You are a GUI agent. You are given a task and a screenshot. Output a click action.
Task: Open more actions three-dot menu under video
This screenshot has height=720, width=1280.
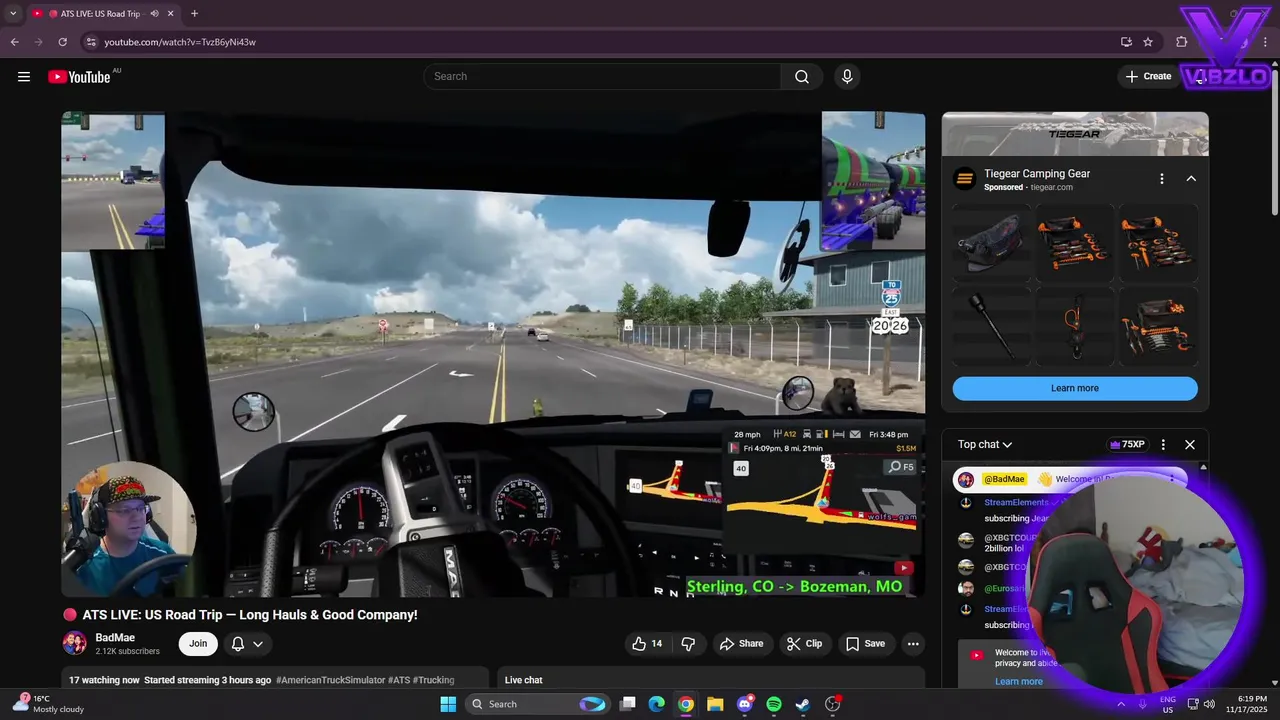tap(913, 644)
